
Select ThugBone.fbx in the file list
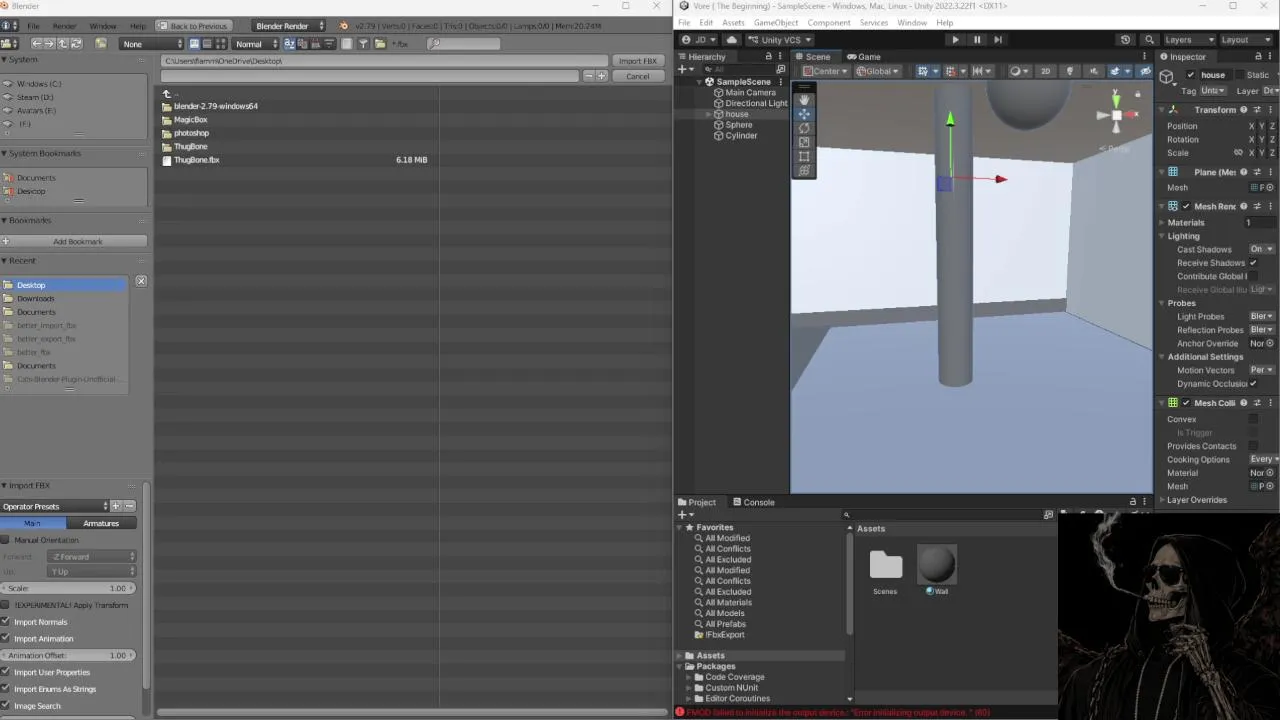click(x=197, y=160)
